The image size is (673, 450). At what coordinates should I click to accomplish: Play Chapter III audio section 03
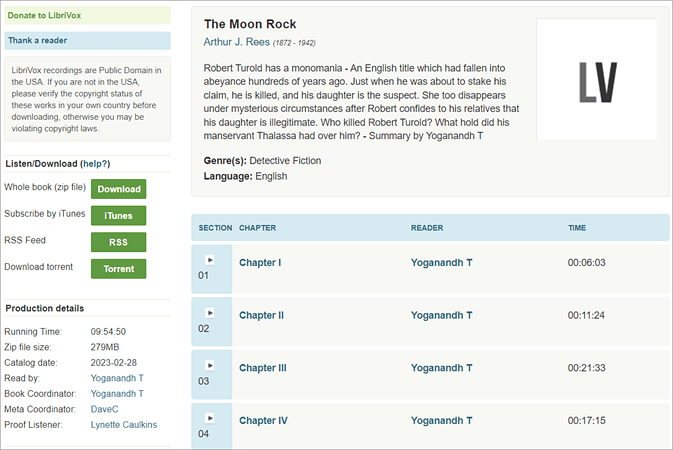[x=210, y=364]
